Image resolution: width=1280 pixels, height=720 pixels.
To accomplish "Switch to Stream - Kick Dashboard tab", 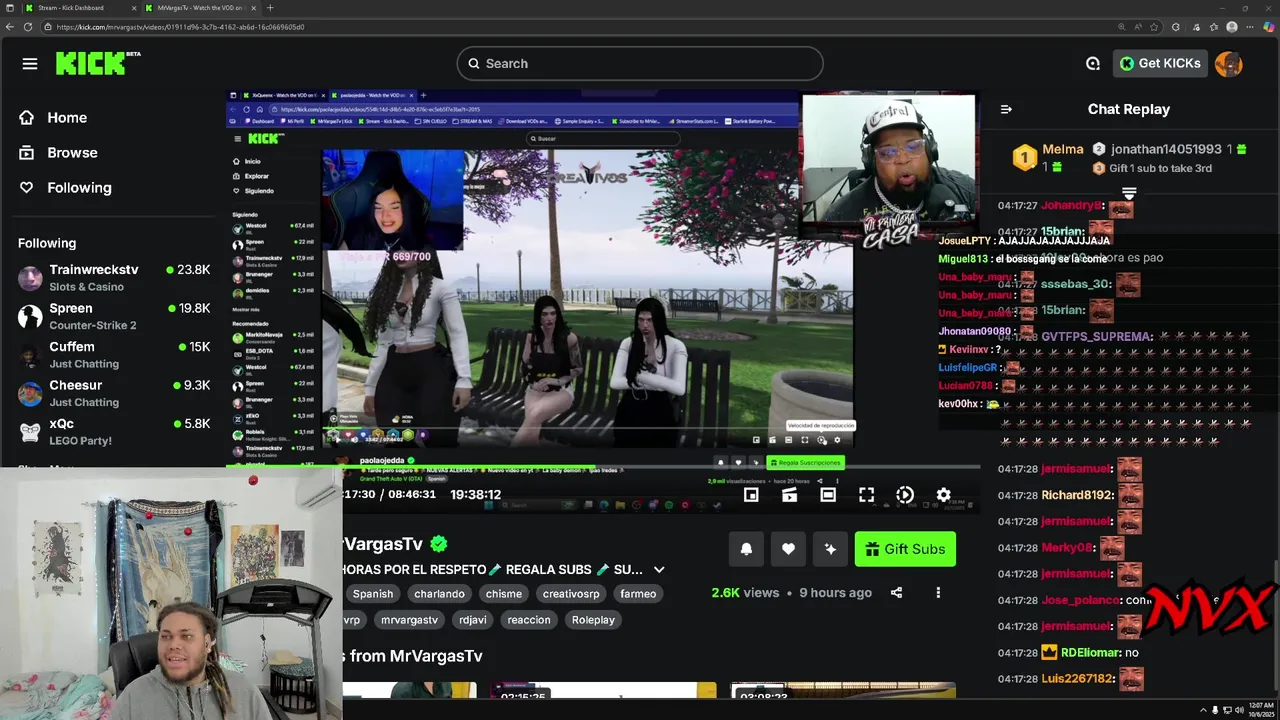I will 76,8.
